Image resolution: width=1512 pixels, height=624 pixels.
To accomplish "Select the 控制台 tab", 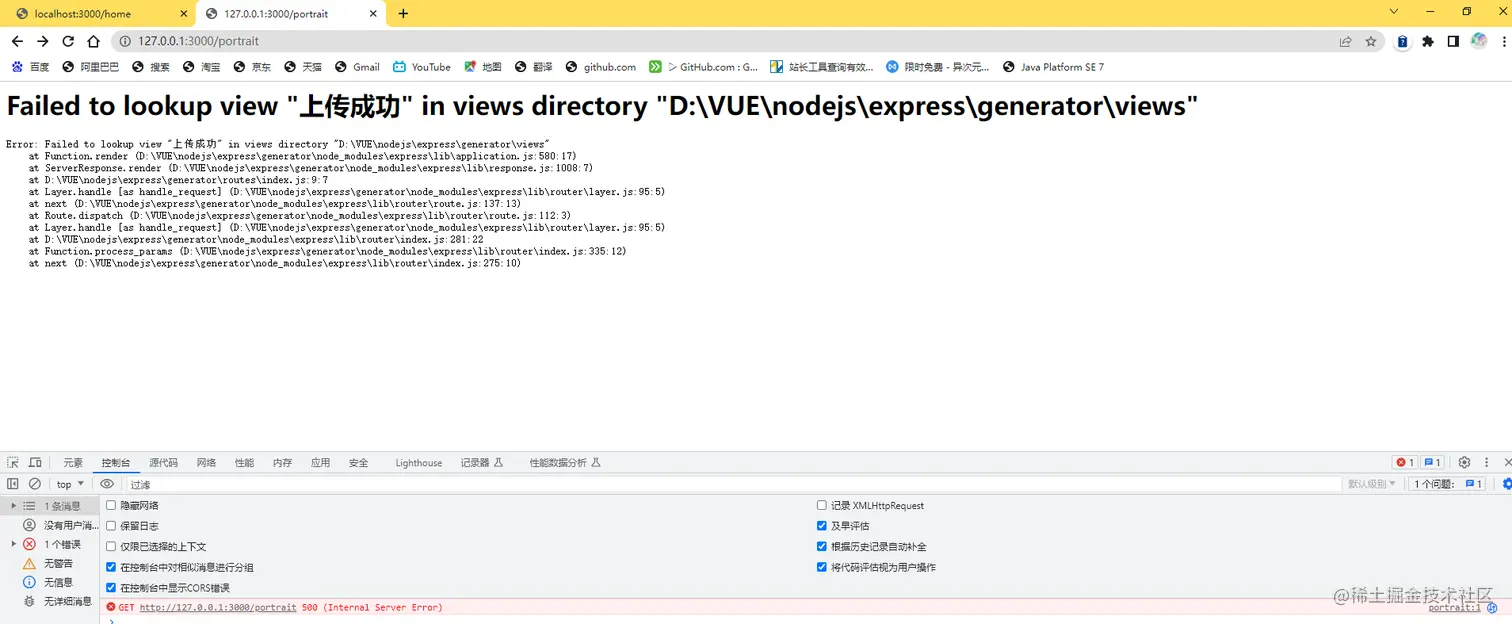I will [x=115, y=463].
